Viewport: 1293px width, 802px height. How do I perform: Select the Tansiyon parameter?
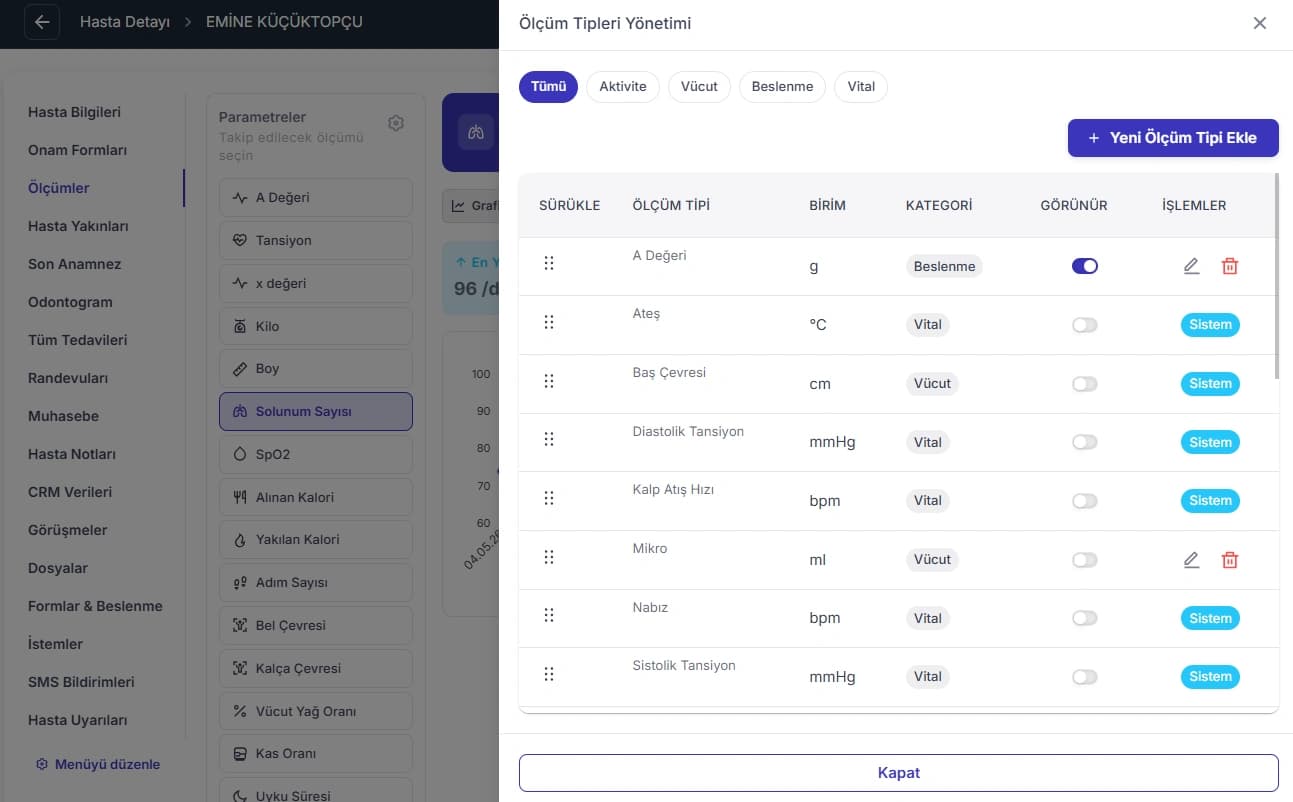(x=316, y=240)
